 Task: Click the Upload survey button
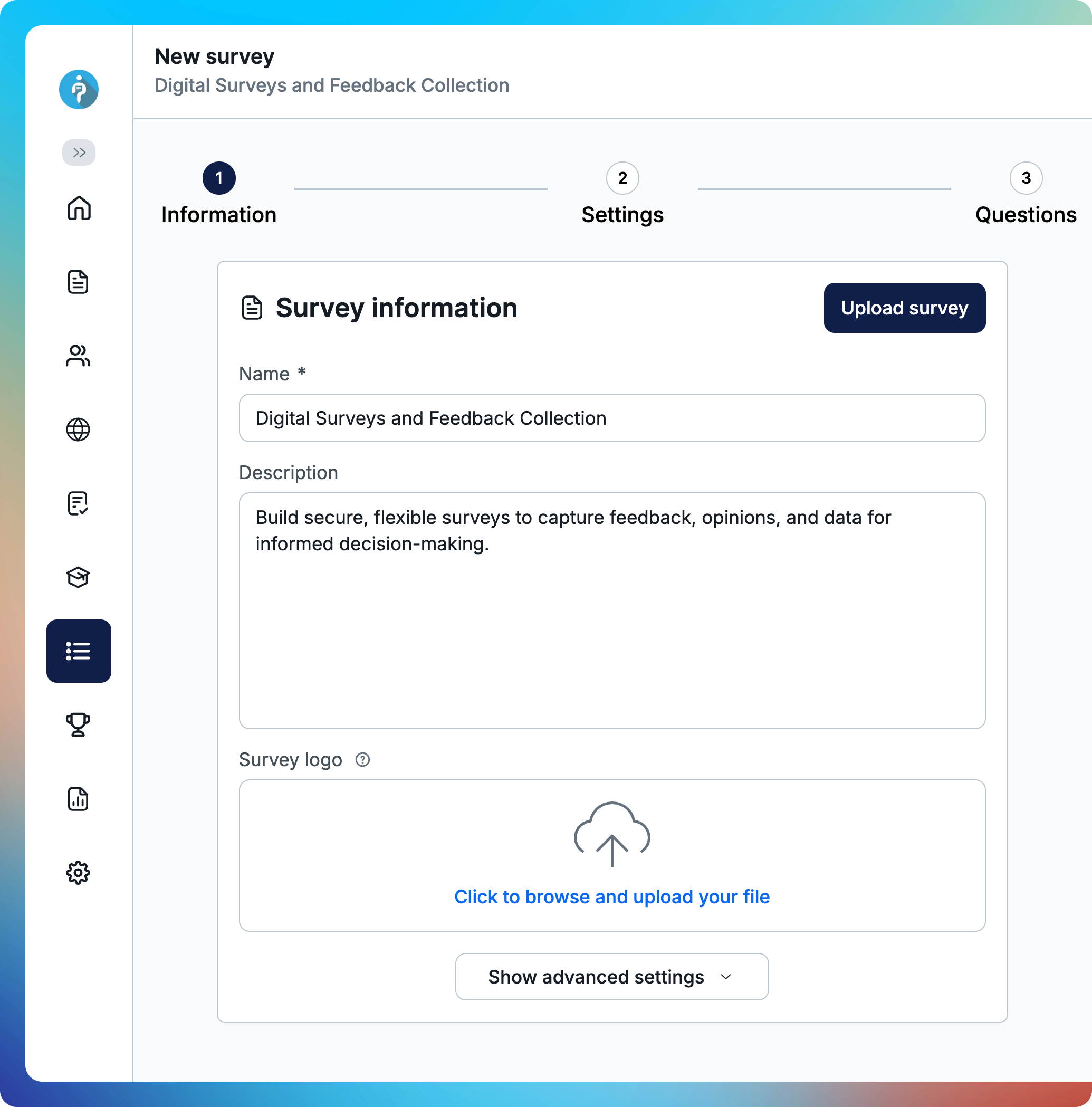coord(904,308)
